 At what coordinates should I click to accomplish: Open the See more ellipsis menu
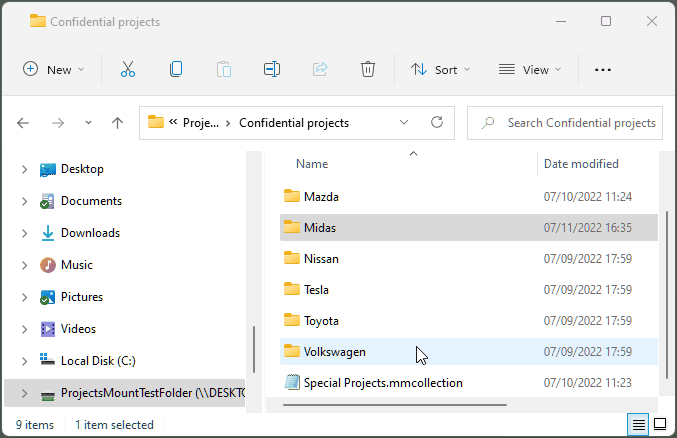pyautogui.click(x=602, y=70)
